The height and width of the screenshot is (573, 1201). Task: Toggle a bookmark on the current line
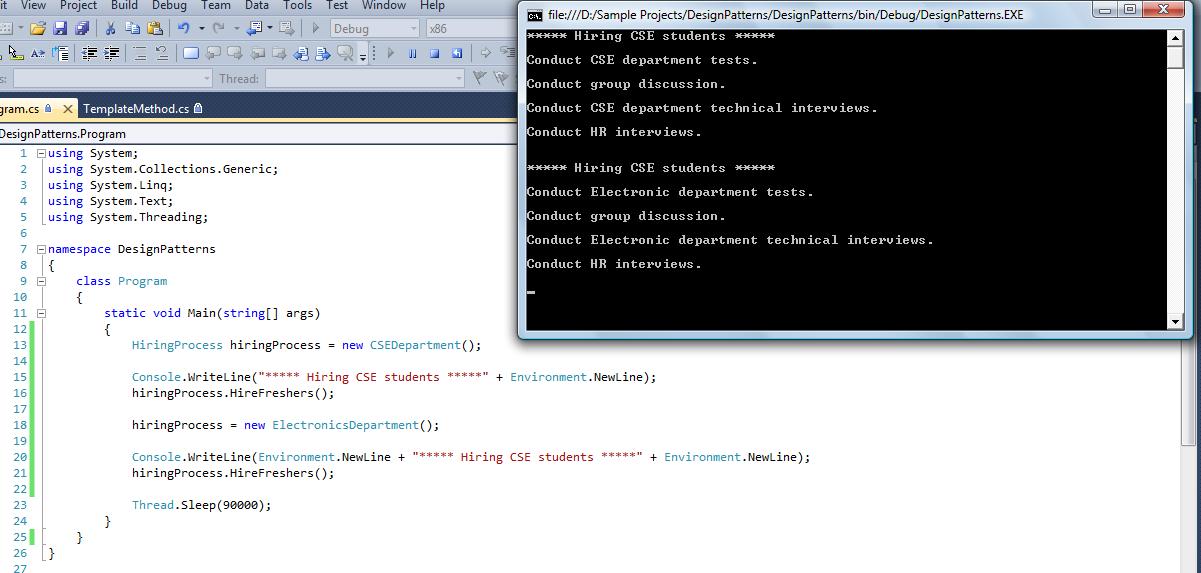190,53
